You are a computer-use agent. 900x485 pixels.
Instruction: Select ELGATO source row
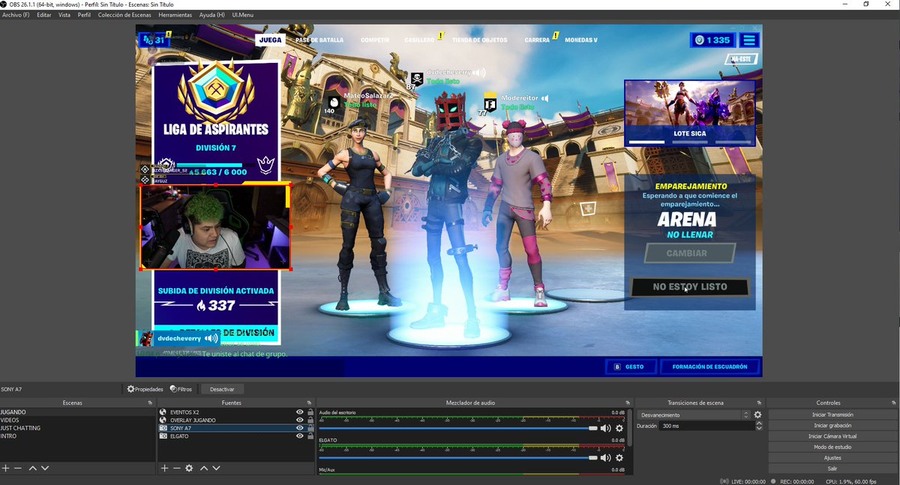pos(236,436)
